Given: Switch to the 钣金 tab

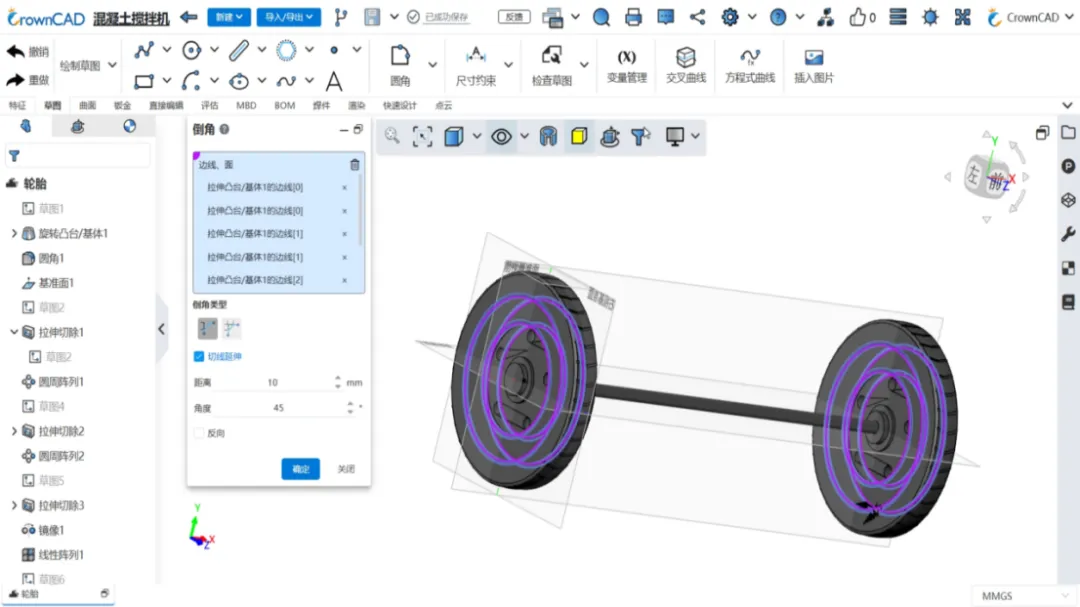Looking at the screenshot, I should coord(122,105).
